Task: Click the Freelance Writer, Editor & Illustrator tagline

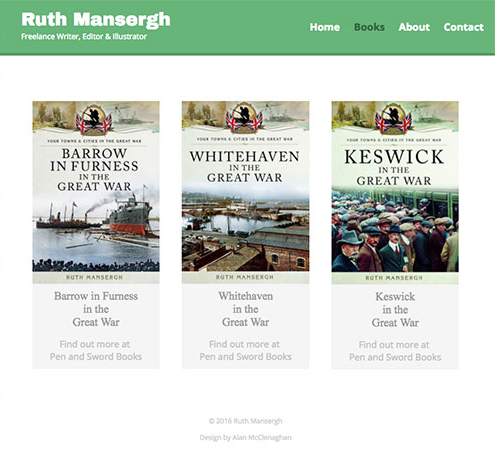Action: (84, 36)
